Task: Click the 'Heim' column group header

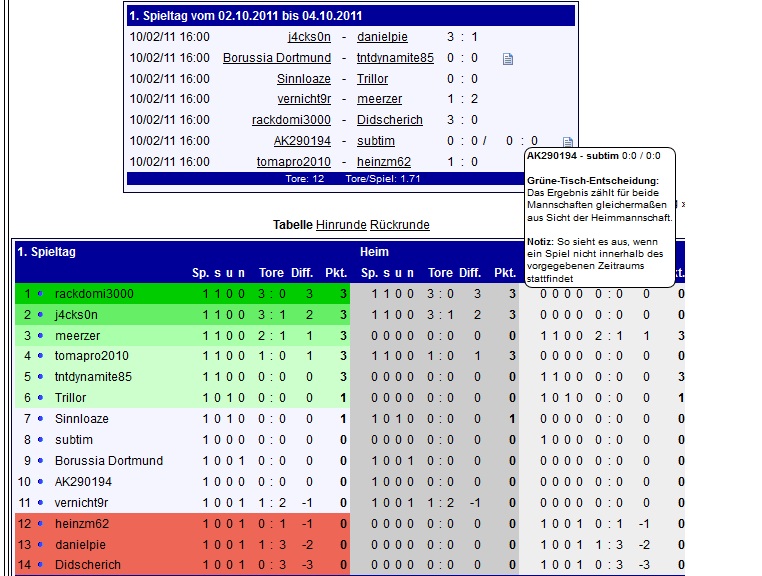Action: click(x=374, y=252)
